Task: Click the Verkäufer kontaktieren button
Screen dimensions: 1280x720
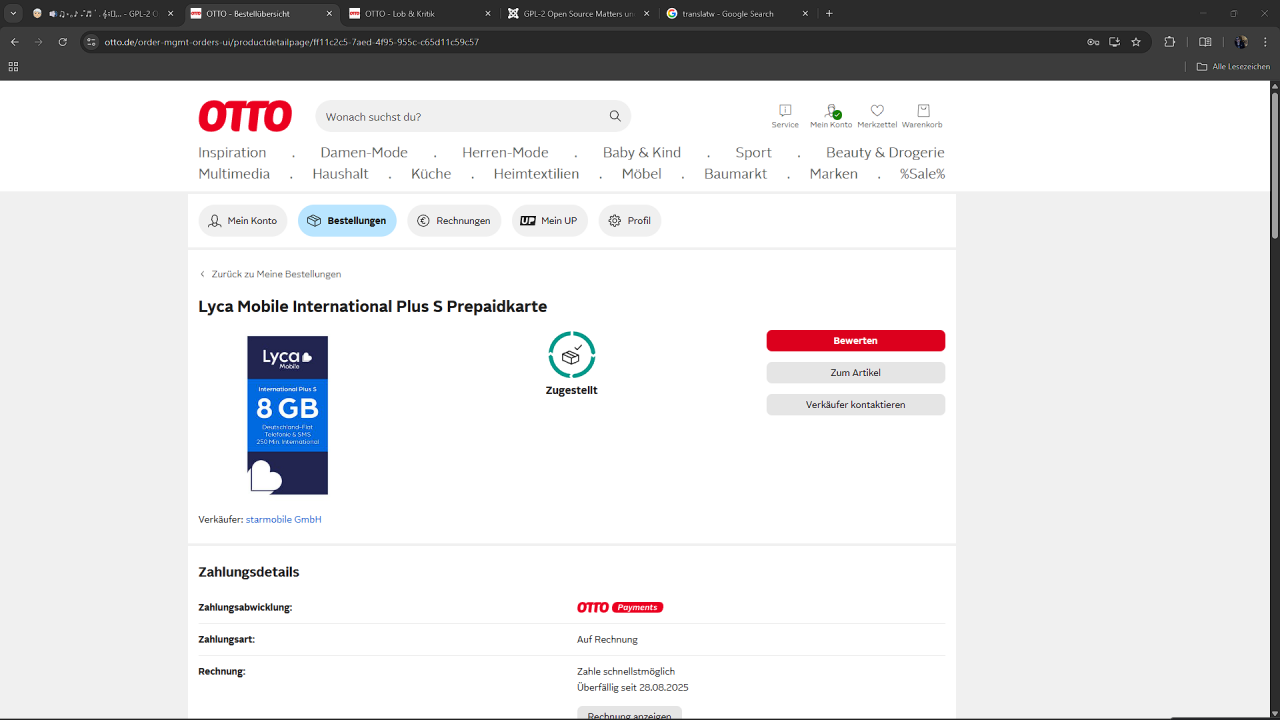Action: 855,405
